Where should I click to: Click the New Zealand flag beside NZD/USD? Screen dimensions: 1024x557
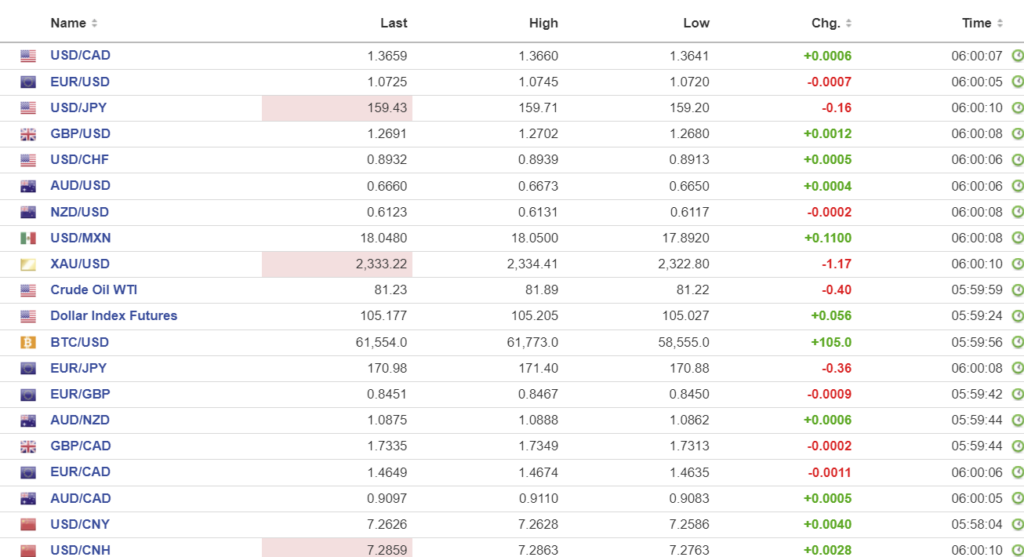[28, 212]
